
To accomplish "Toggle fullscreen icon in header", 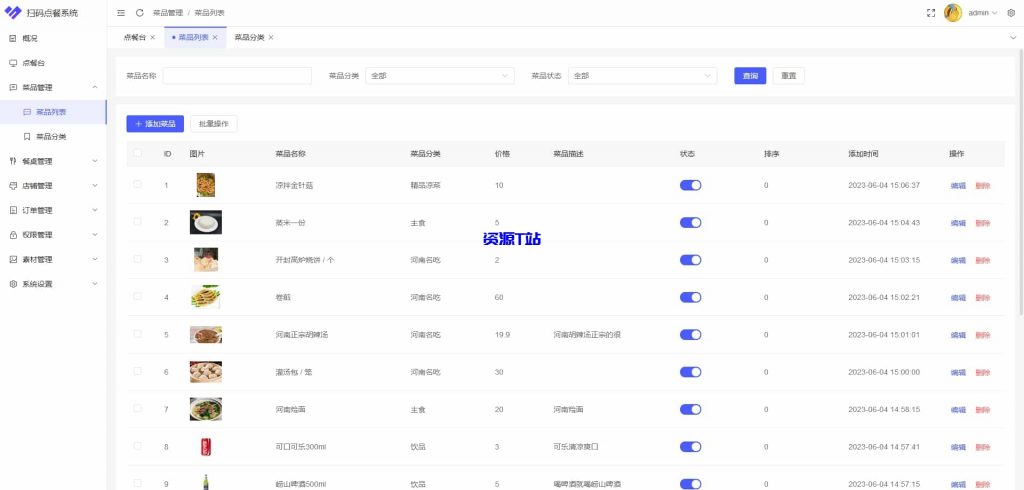I will pyautogui.click(x=931, y=12).
